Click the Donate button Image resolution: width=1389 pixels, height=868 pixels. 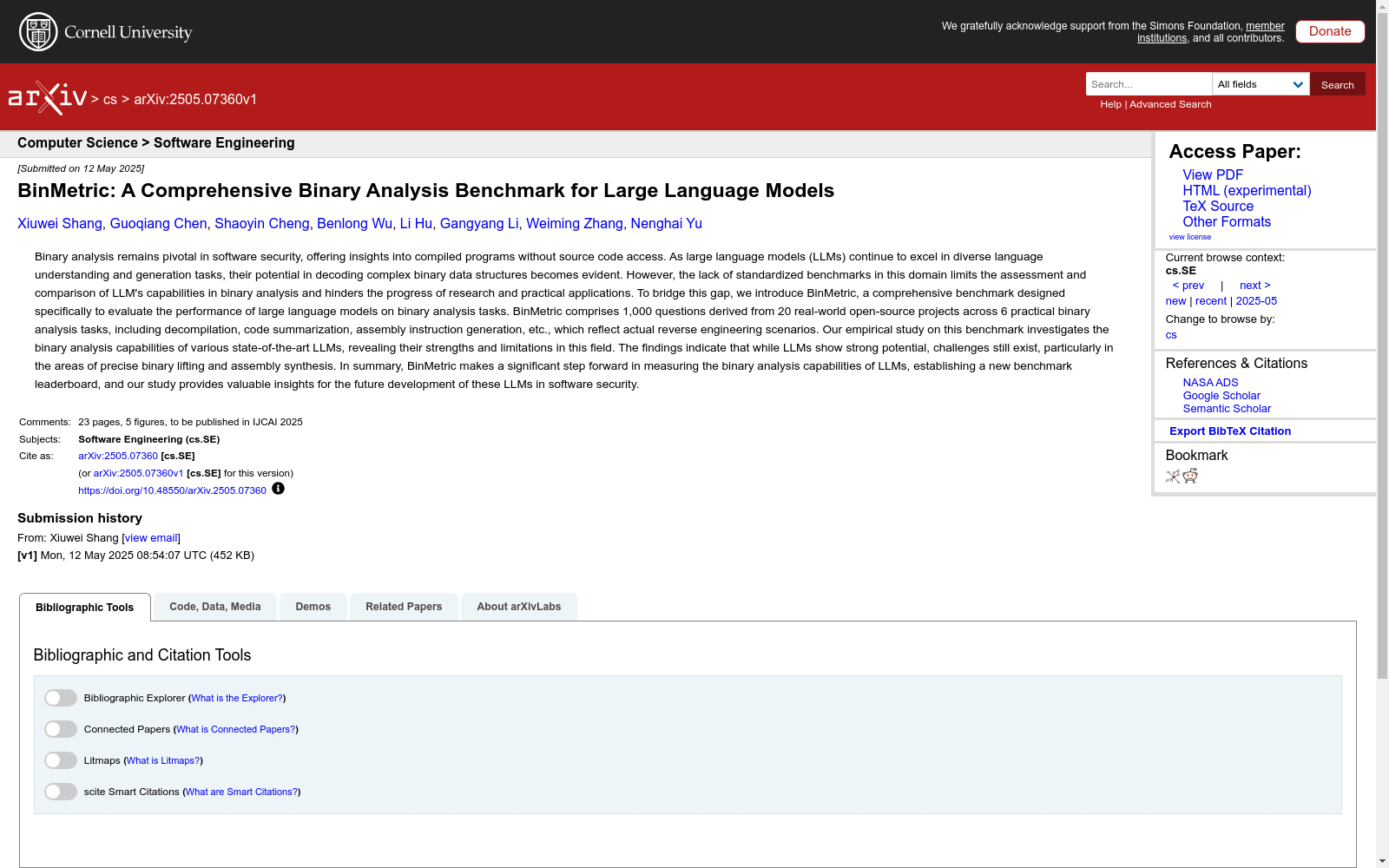click(1330, 31)
